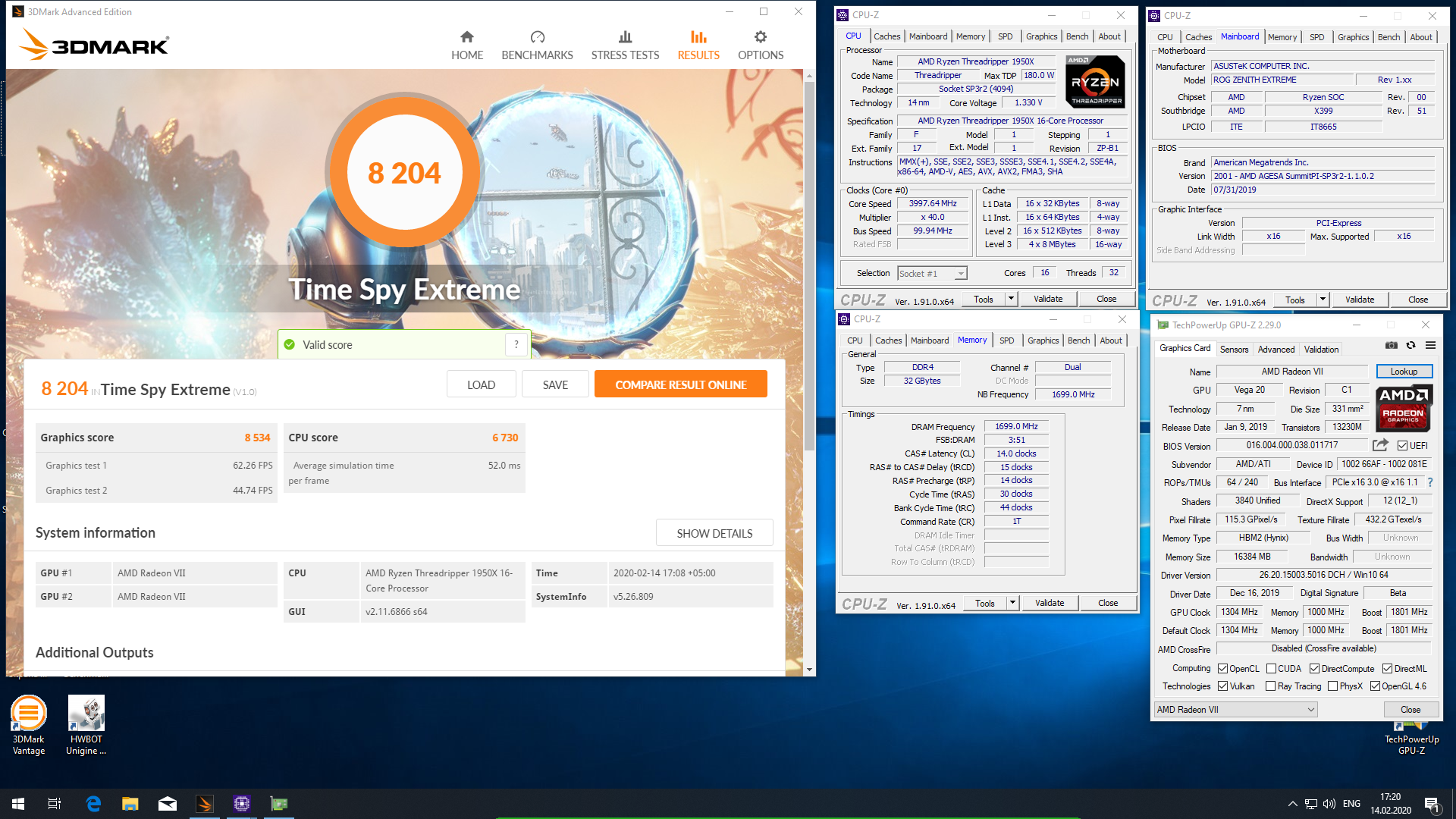The width and height of the screenshot is (1456, 819).
Task: Open the Mail app on the taskbar
Action: 168,804
